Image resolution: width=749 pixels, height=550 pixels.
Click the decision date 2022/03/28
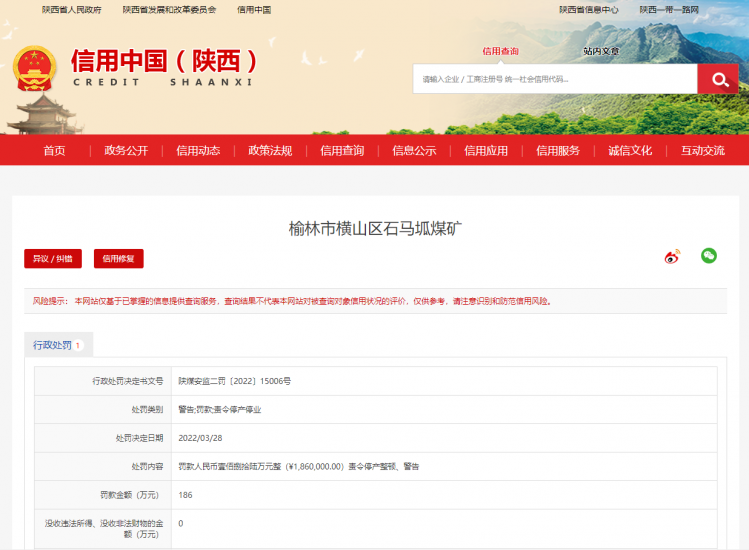click(x=200, y=438)
